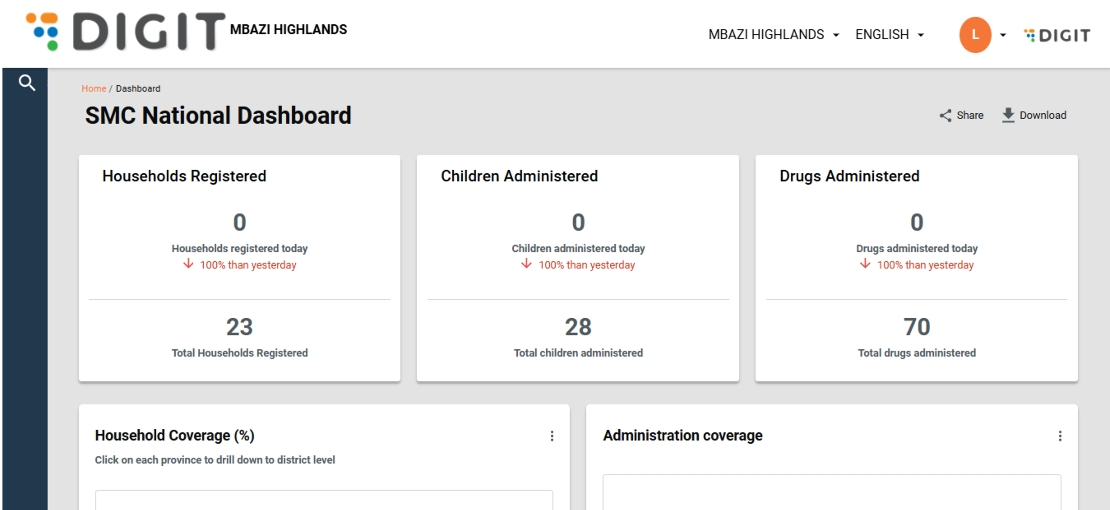The width and height of the screenshot is (1110, 510).
Task: Select total children administered value 28
Action: pyautogui.click(x=578, y=327)
